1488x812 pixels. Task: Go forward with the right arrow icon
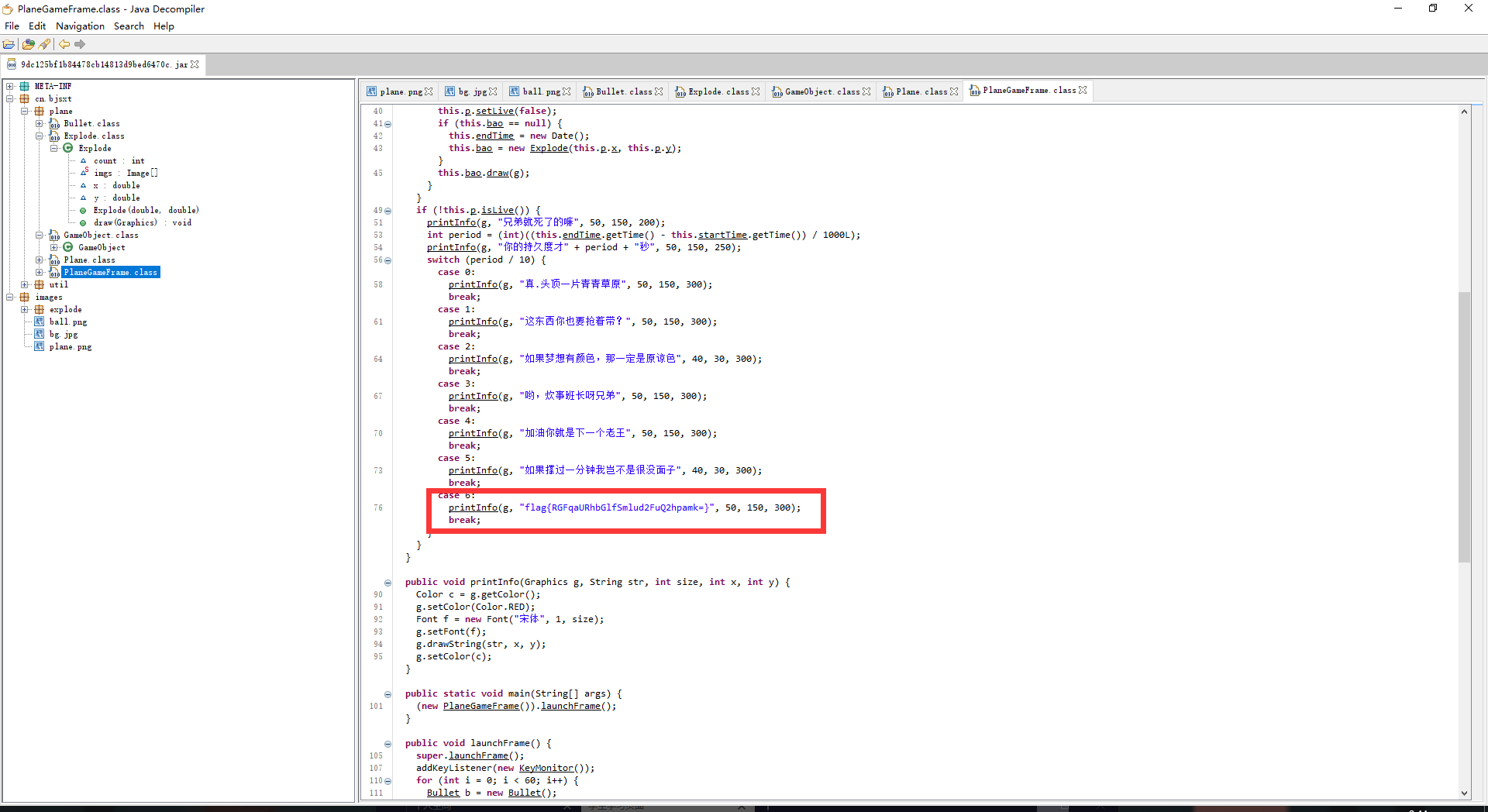[80, 44]
